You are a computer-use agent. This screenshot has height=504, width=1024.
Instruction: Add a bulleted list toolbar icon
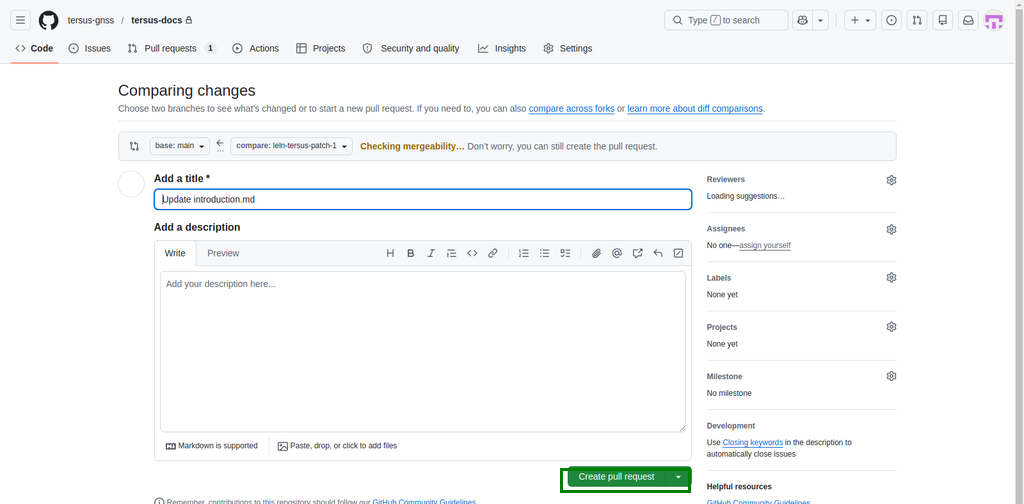[x=545, y=253]
